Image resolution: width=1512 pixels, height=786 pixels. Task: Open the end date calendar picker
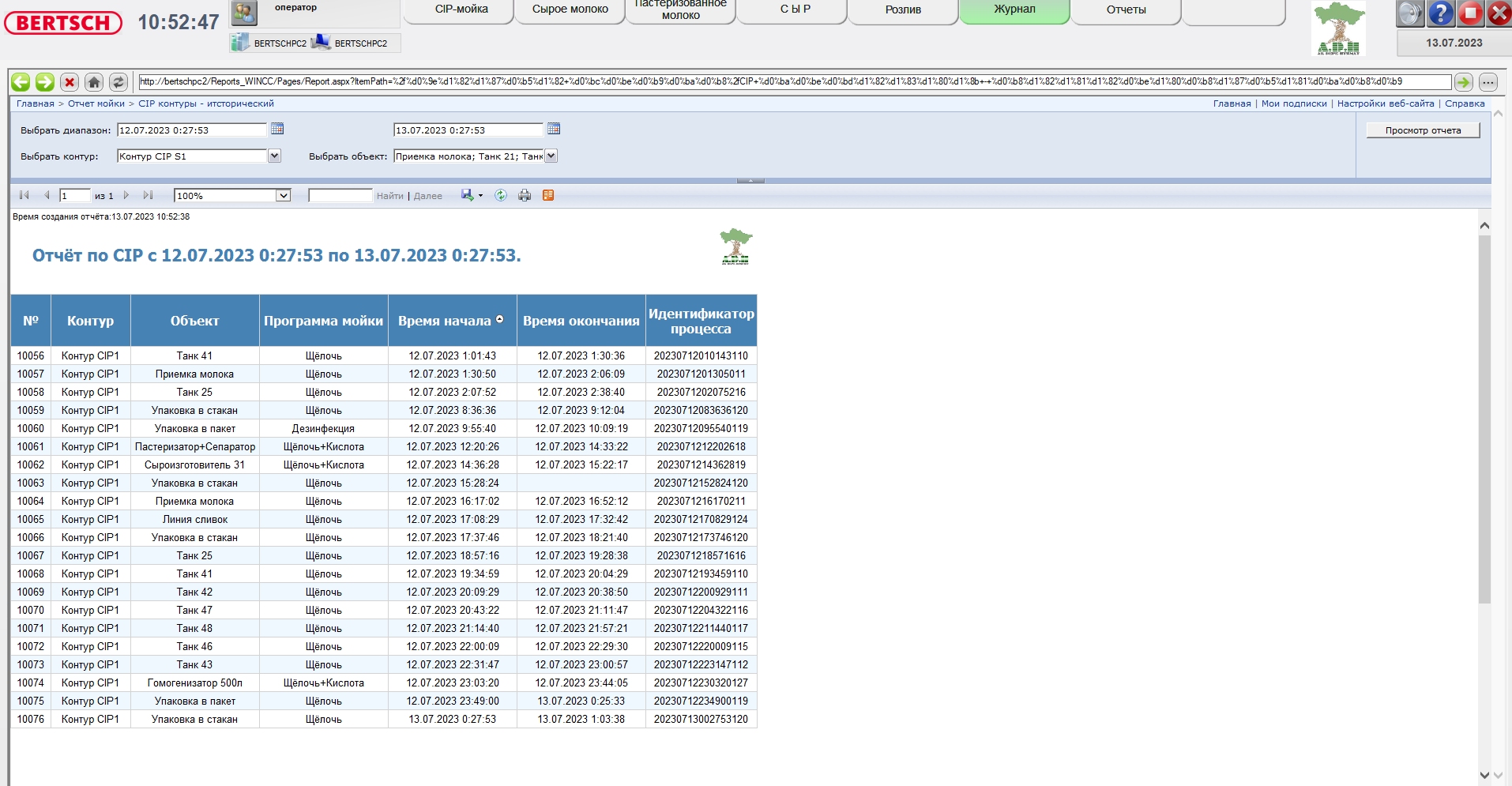[554, 129]
